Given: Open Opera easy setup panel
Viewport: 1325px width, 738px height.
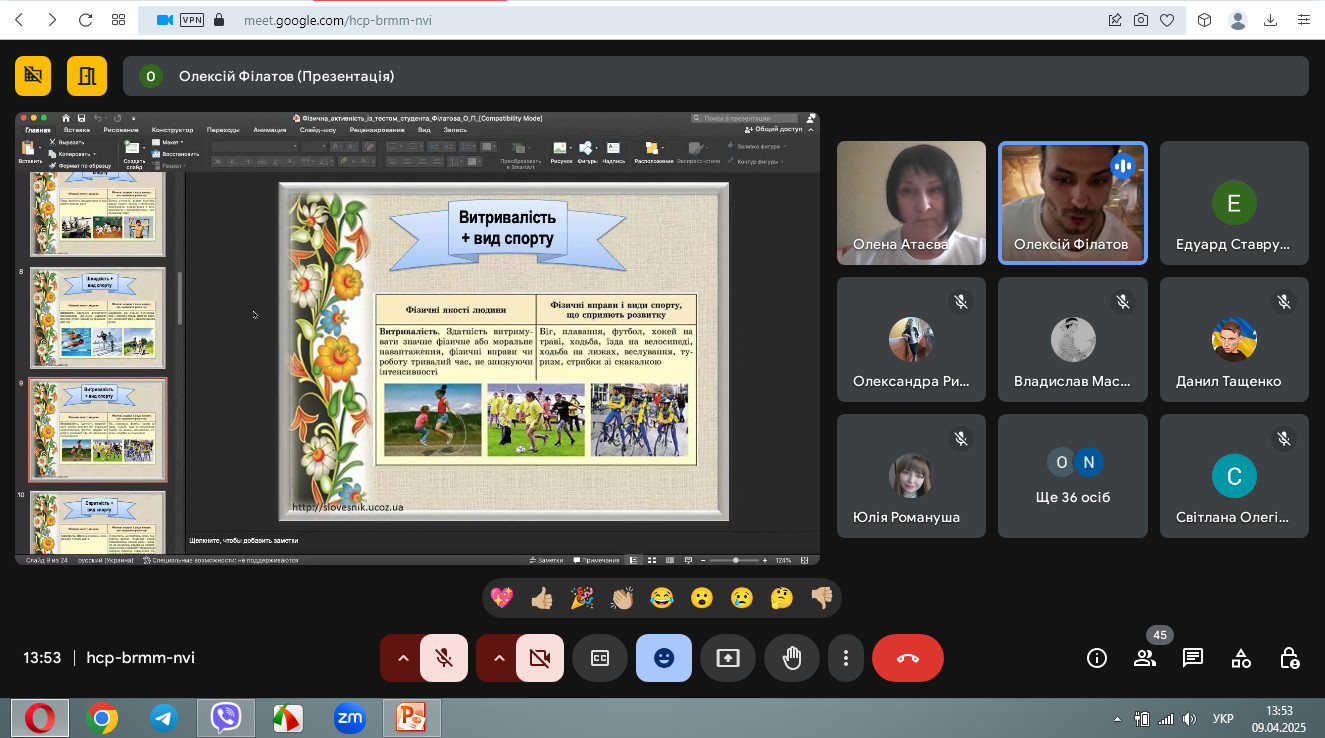Looking at the screenshot, I should [1304, 19].
